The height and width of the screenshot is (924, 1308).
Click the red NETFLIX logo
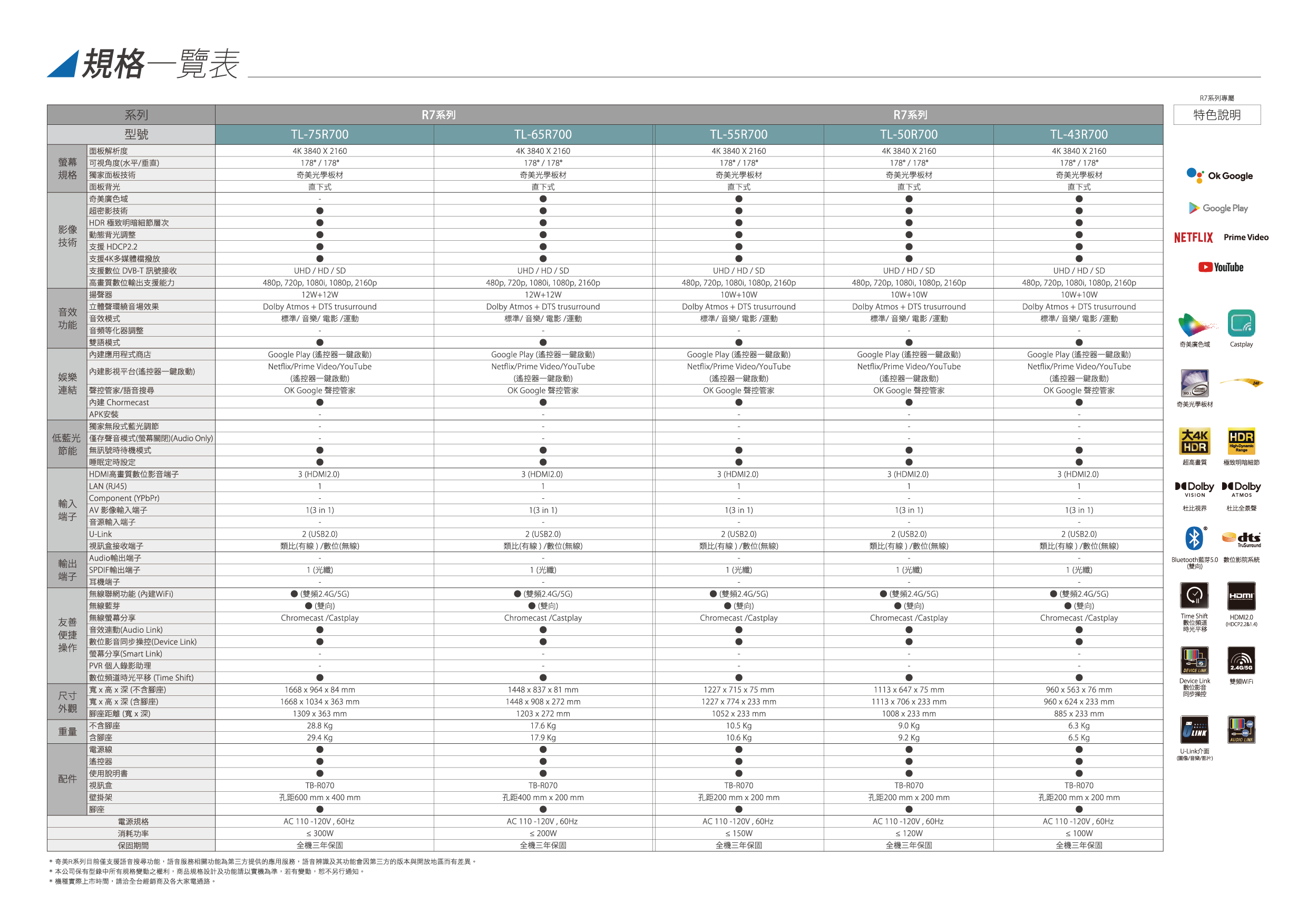coord(1194,238)
